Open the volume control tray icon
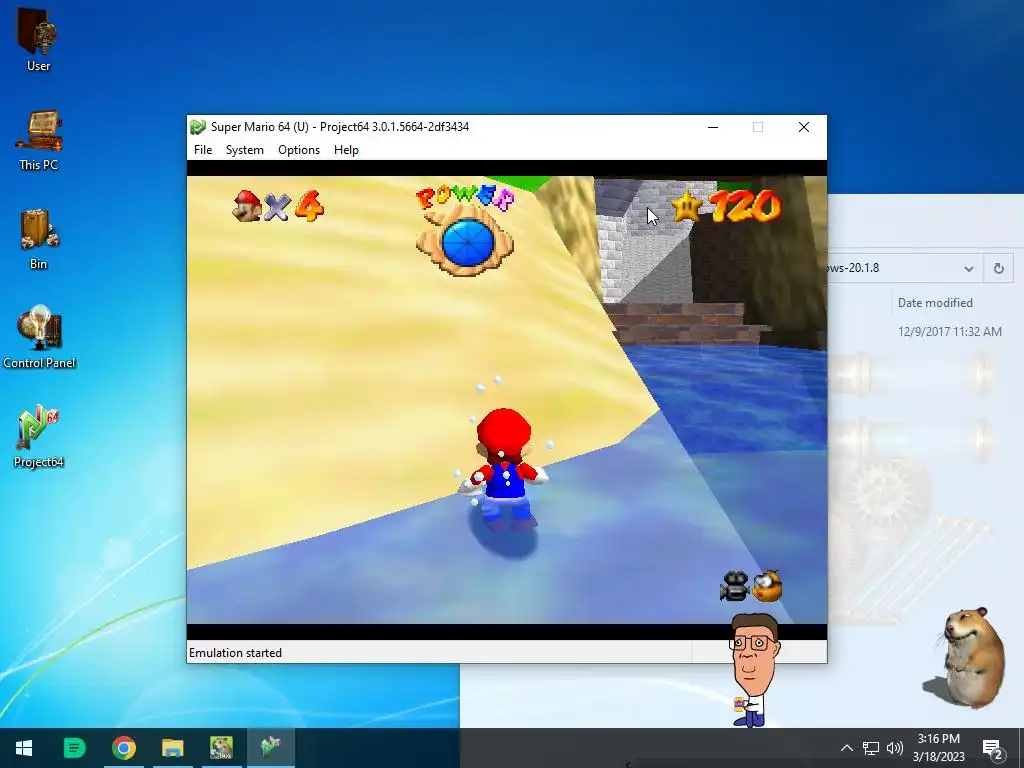The height and width of the screenshot is (768, 1024). (895, 748)
